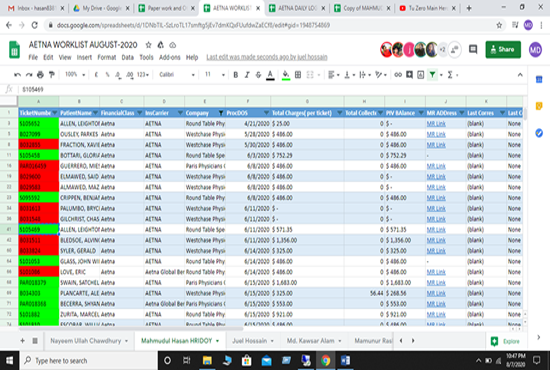Toggle Strikethrough formatting
The image size is (550, 370).
(259, 75)
